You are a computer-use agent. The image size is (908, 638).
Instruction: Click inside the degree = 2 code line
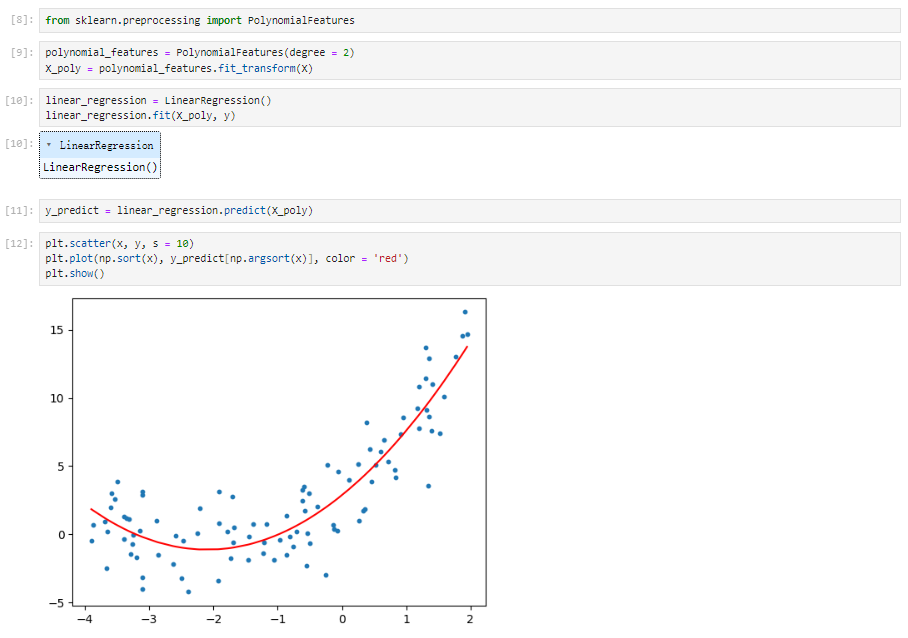pos(200,53)
